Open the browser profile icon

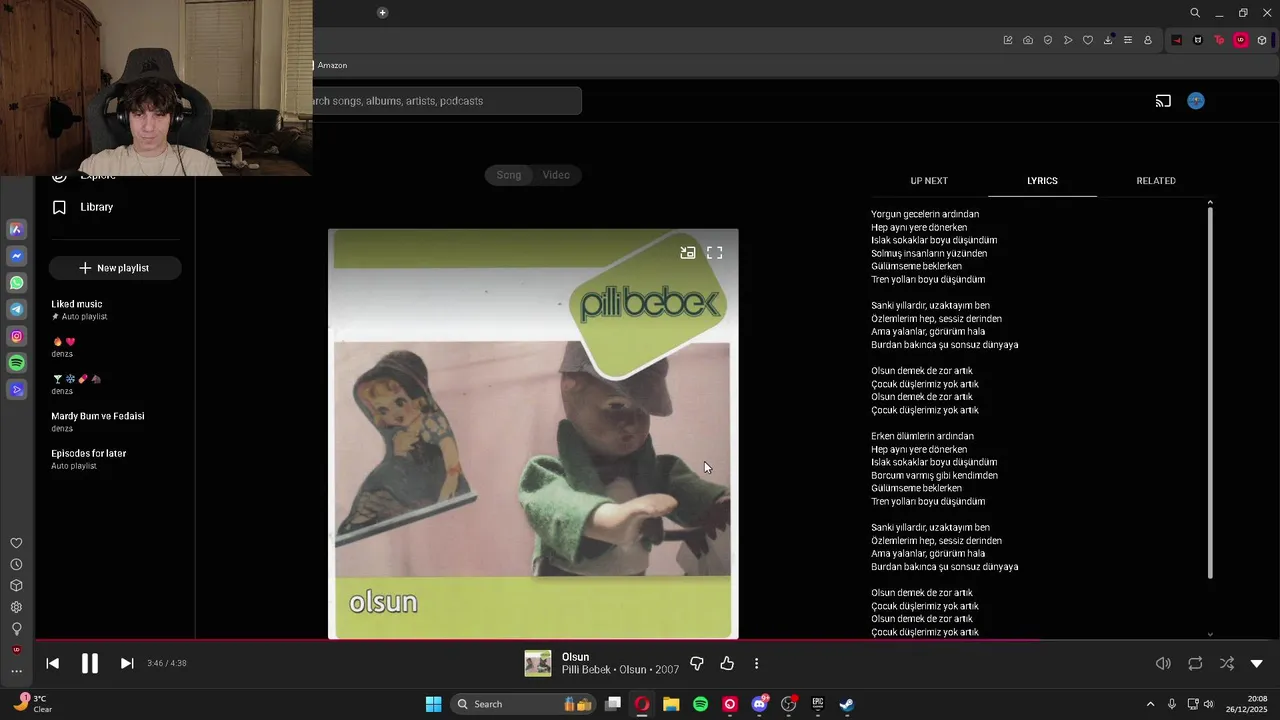(x=1148, y=40)
